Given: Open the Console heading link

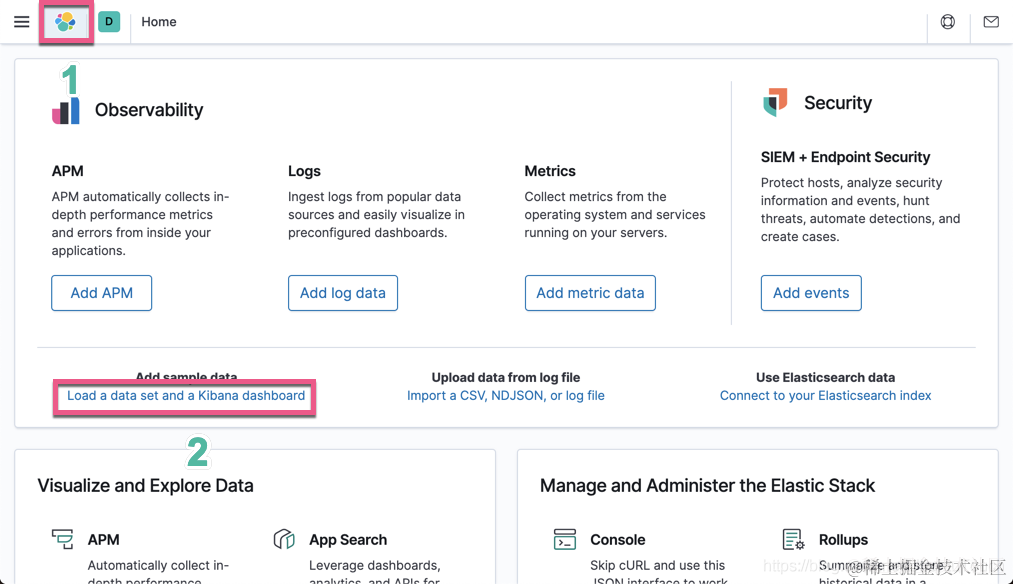Looking at the screenshot, I should 618,540.
